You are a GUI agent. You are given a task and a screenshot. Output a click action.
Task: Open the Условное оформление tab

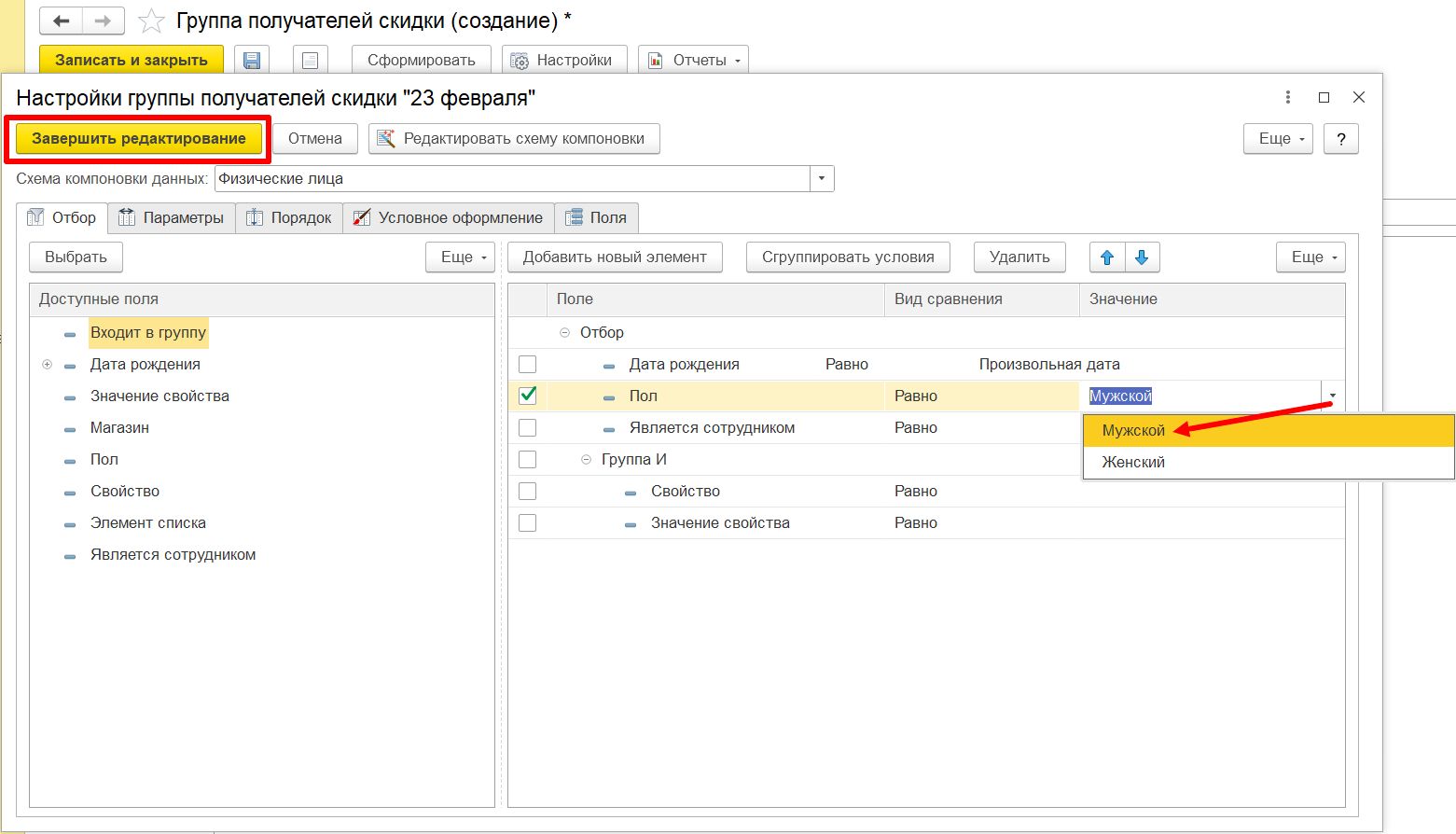[449, 218]
